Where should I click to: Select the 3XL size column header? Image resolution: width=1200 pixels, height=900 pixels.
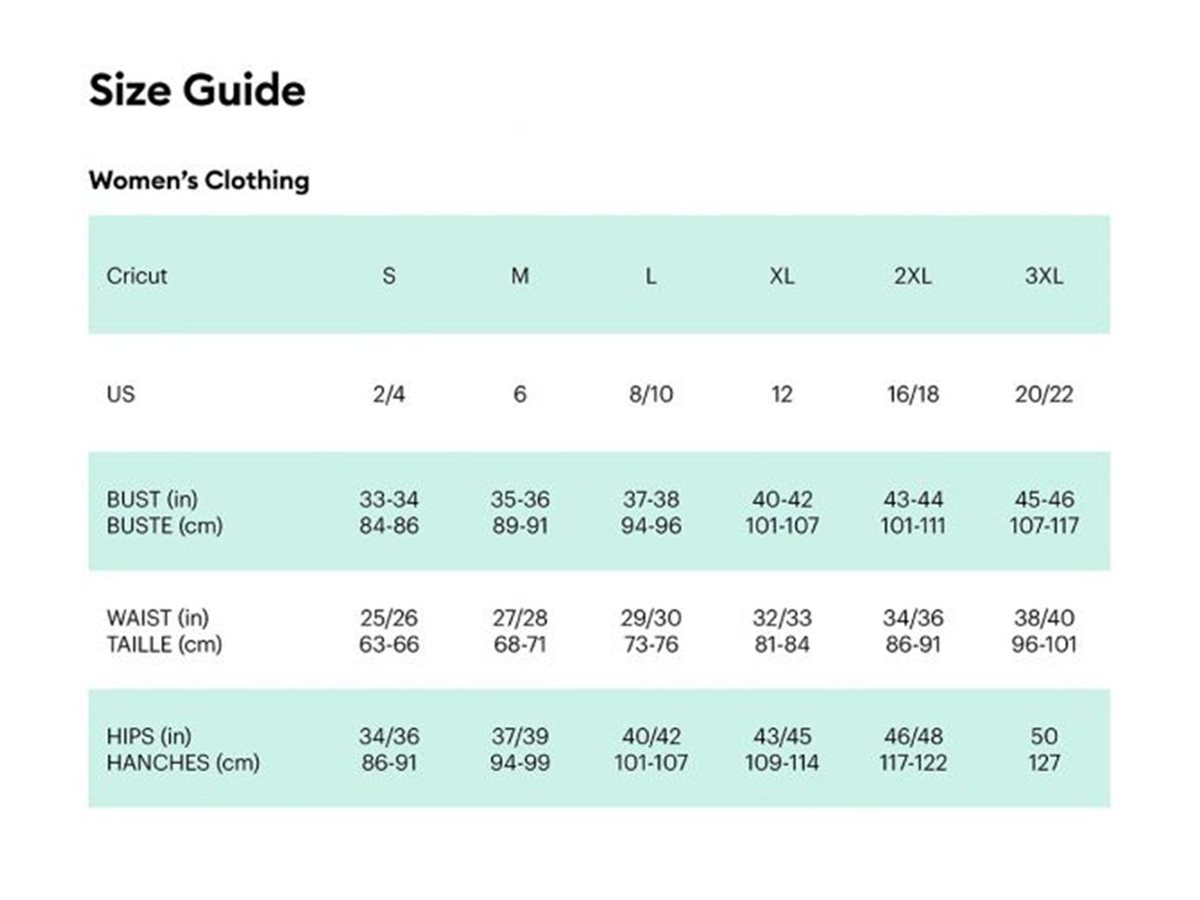(1044, 276)
